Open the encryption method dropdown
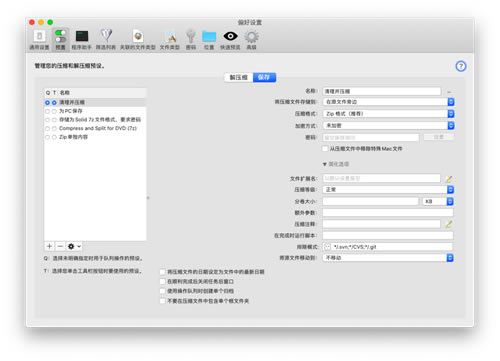 click(x=388, y=126)
